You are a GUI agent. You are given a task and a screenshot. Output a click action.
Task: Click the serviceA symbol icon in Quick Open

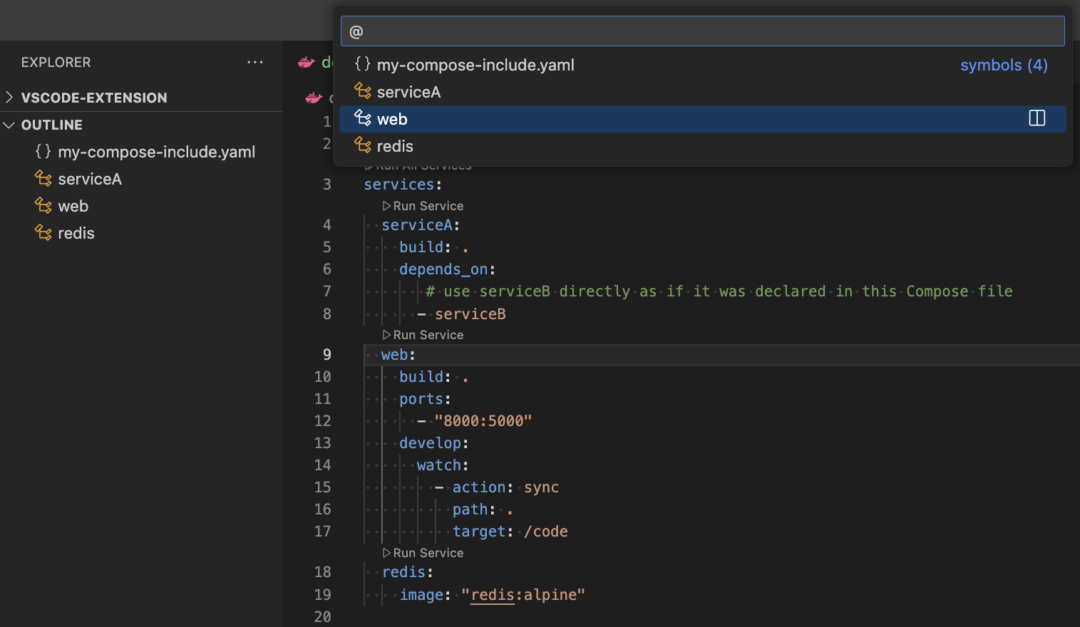coord(363,91)
